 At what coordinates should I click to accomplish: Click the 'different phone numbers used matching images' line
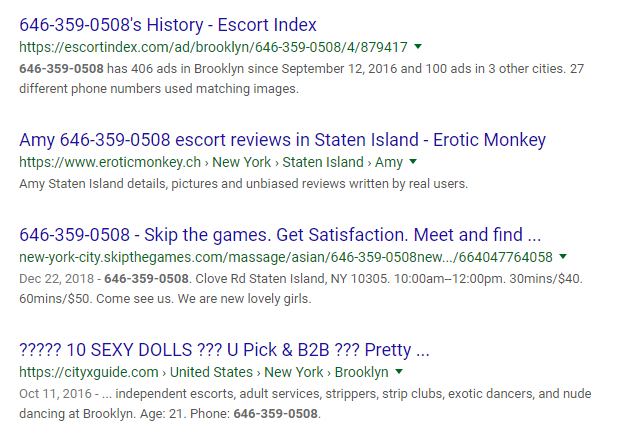click(x=158, y=88)
